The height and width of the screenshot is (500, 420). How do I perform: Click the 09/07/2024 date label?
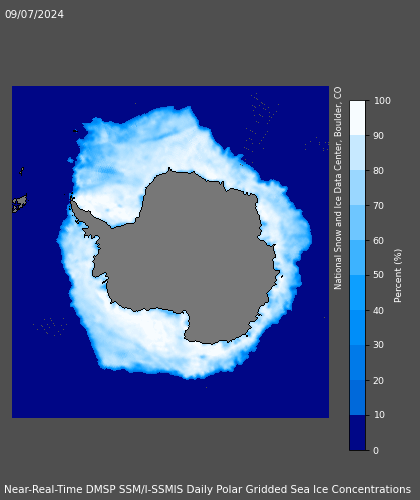pyautogui.click(x=34, y=14)
